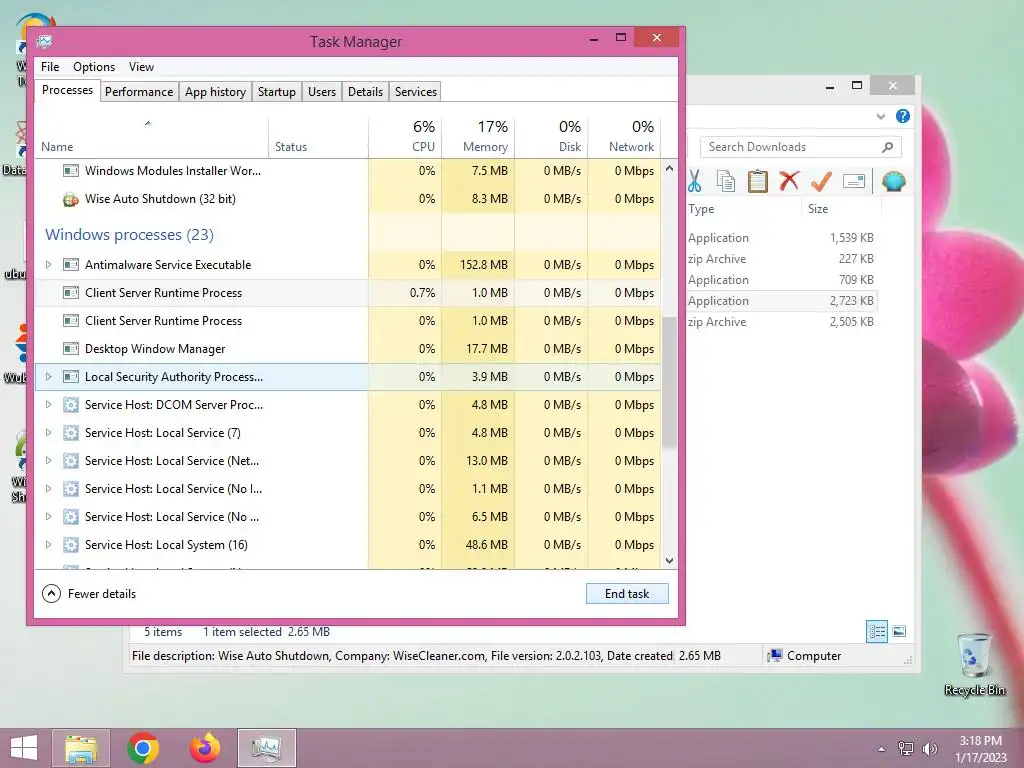Sort processes by the Name column
Image resolution: width=1024 pixels, height=768 pixels.
pos(151,136)
